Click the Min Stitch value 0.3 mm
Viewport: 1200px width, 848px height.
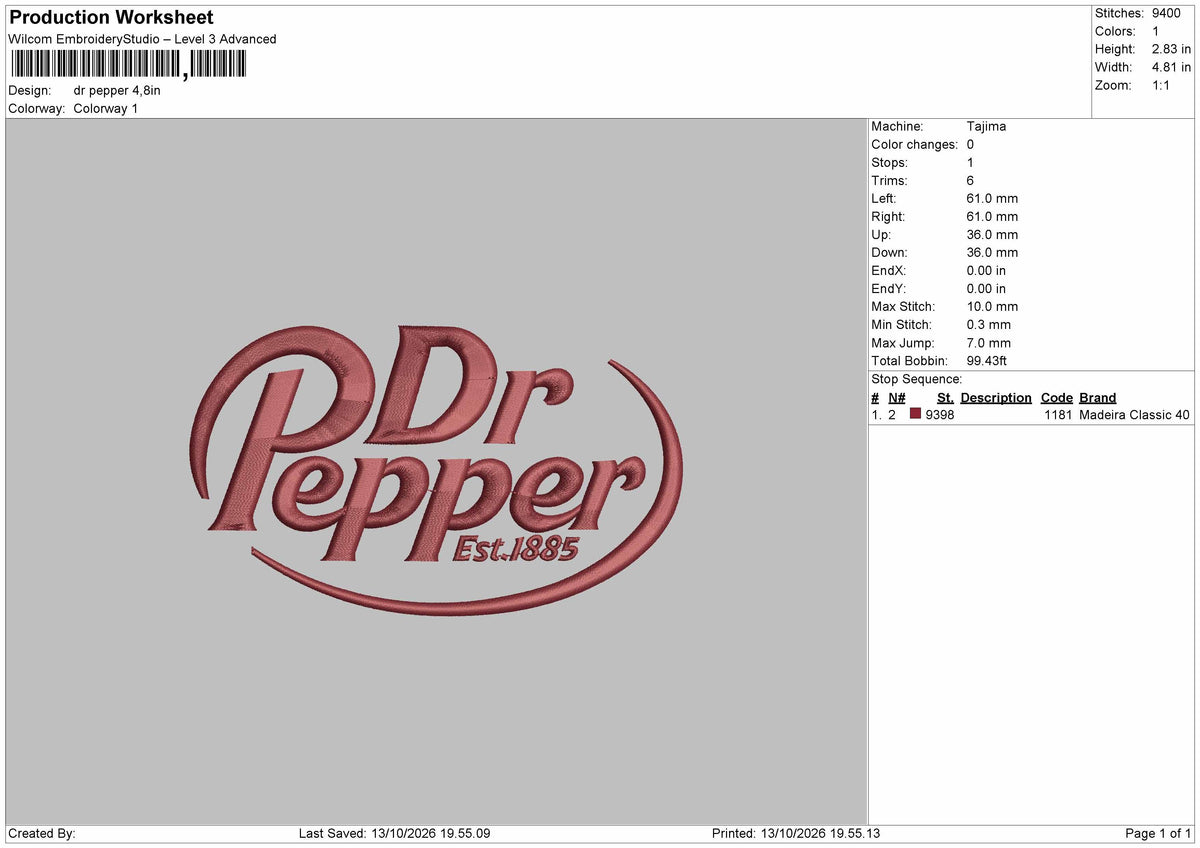click(x=988, y=324)
